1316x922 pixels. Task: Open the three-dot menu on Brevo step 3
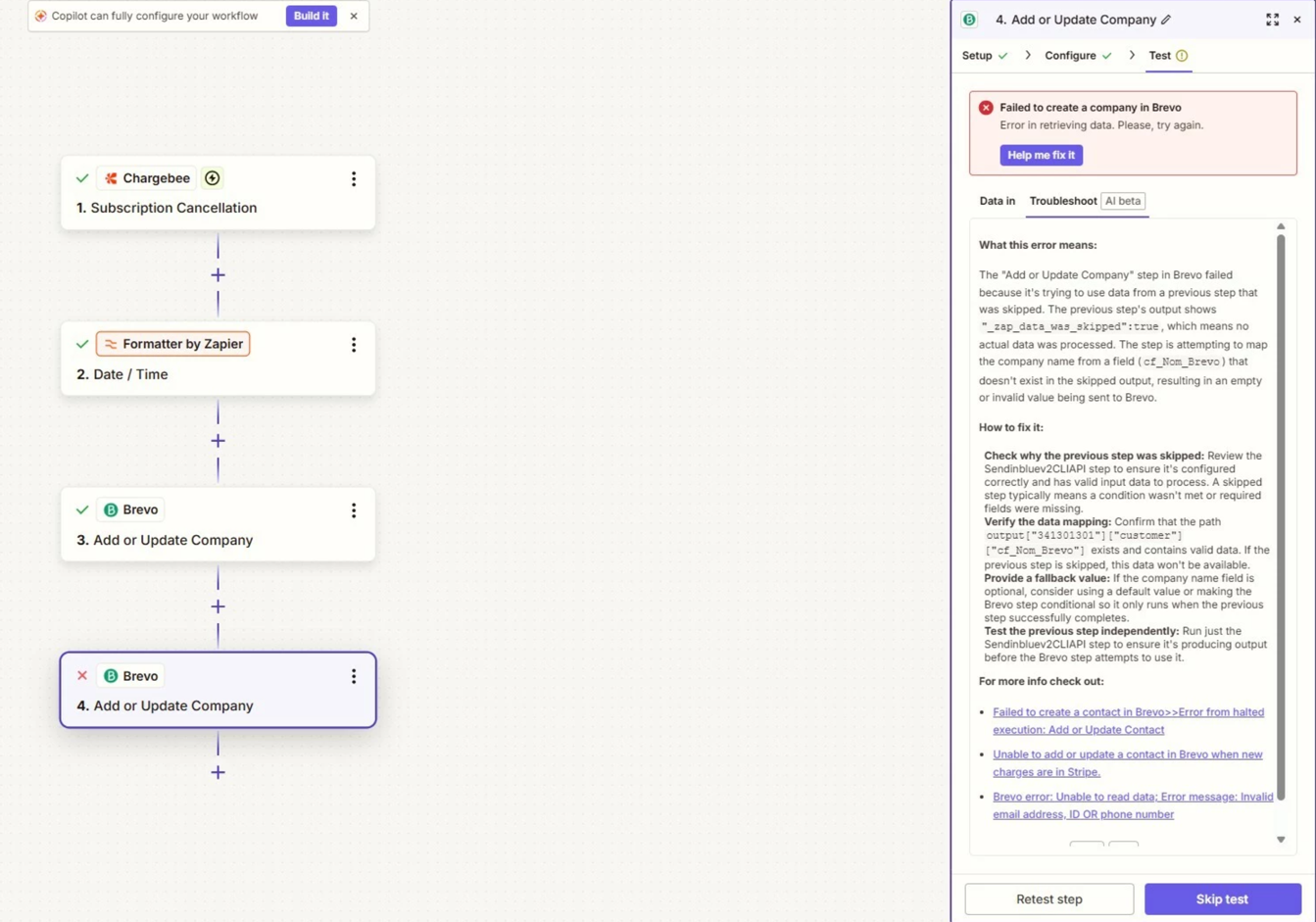pyautogui.click(x=354, y=510)
